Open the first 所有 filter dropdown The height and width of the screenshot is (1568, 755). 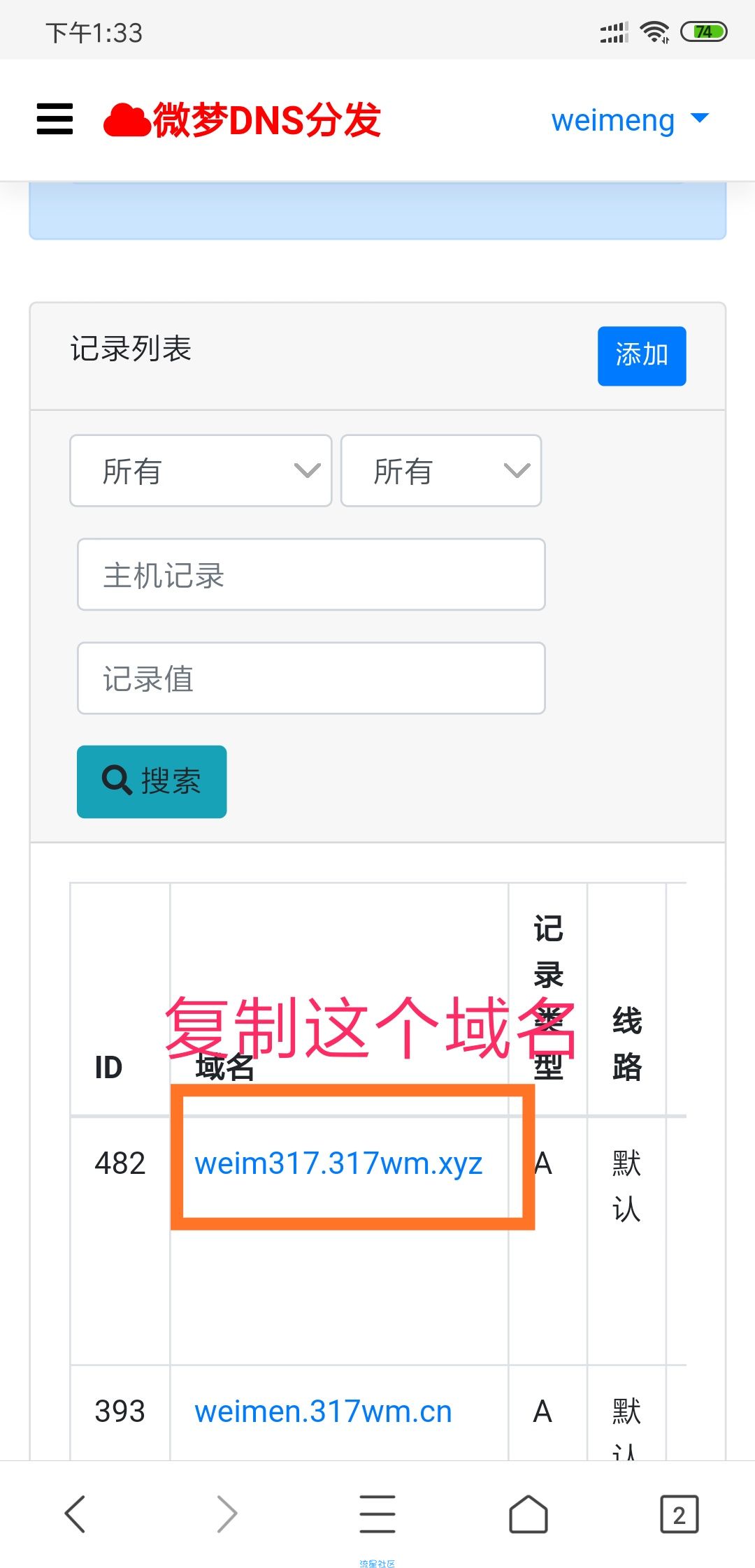[x=201, y=470]
